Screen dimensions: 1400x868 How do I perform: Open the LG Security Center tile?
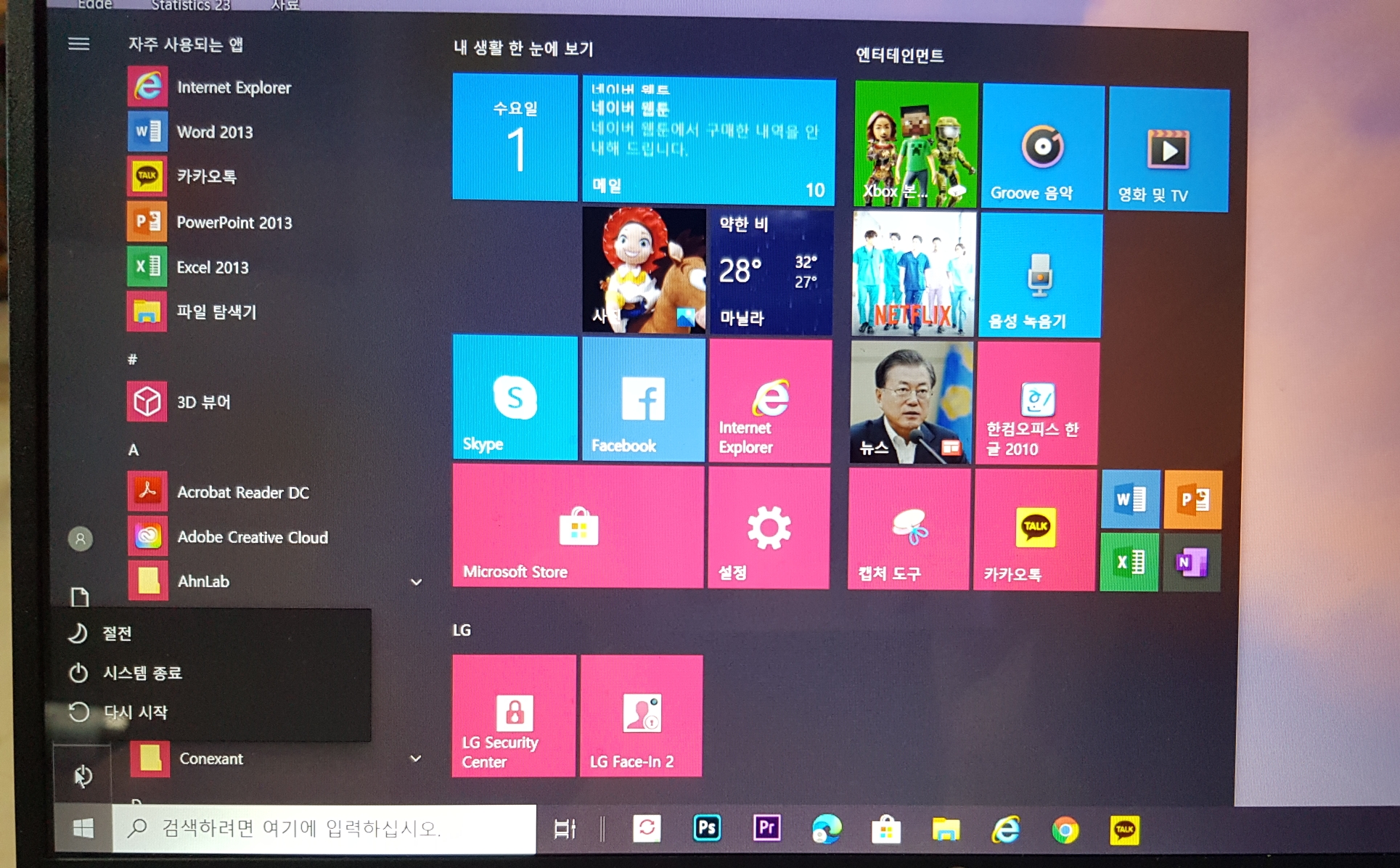tap(514, 716)
